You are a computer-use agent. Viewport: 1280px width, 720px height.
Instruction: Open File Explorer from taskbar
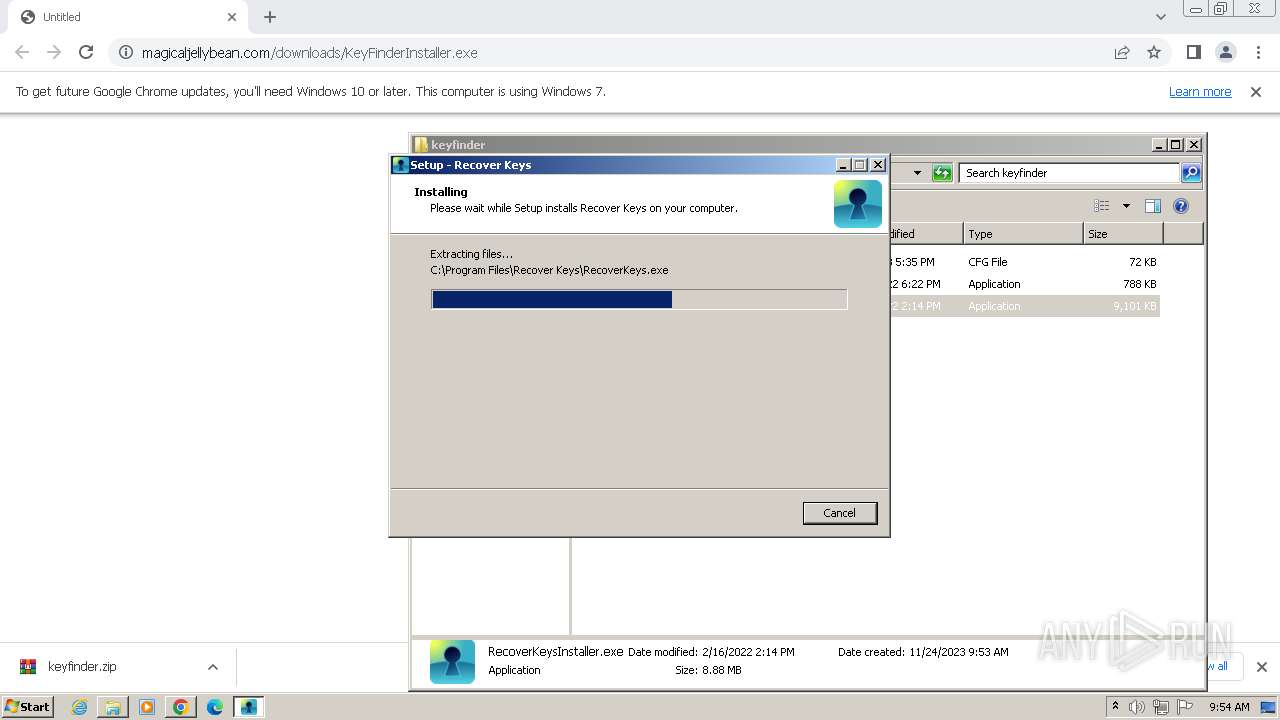tap(113, 707)
